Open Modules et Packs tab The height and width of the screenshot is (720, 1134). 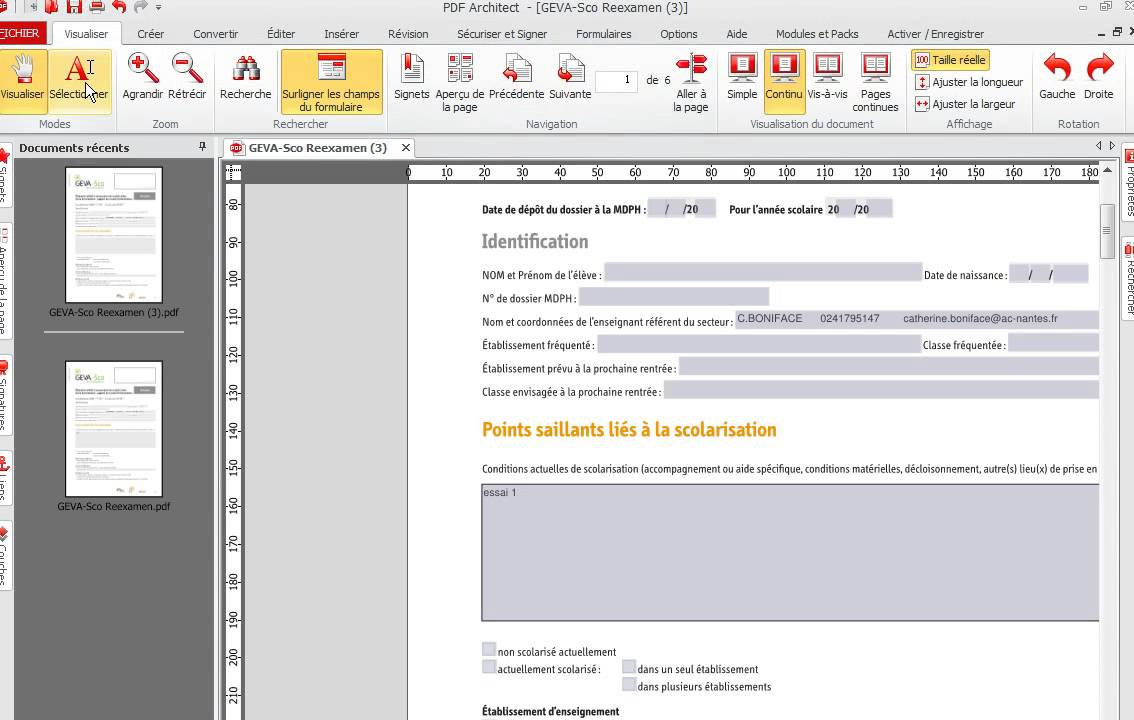coord(817,34)
